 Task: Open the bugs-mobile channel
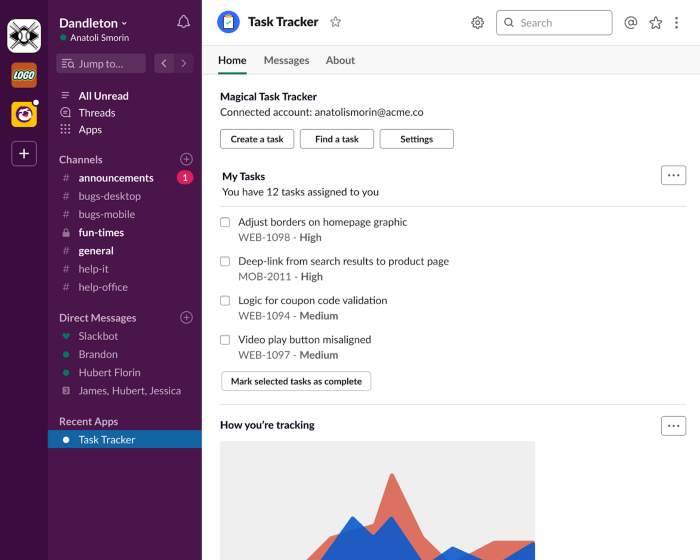[107, 214]
